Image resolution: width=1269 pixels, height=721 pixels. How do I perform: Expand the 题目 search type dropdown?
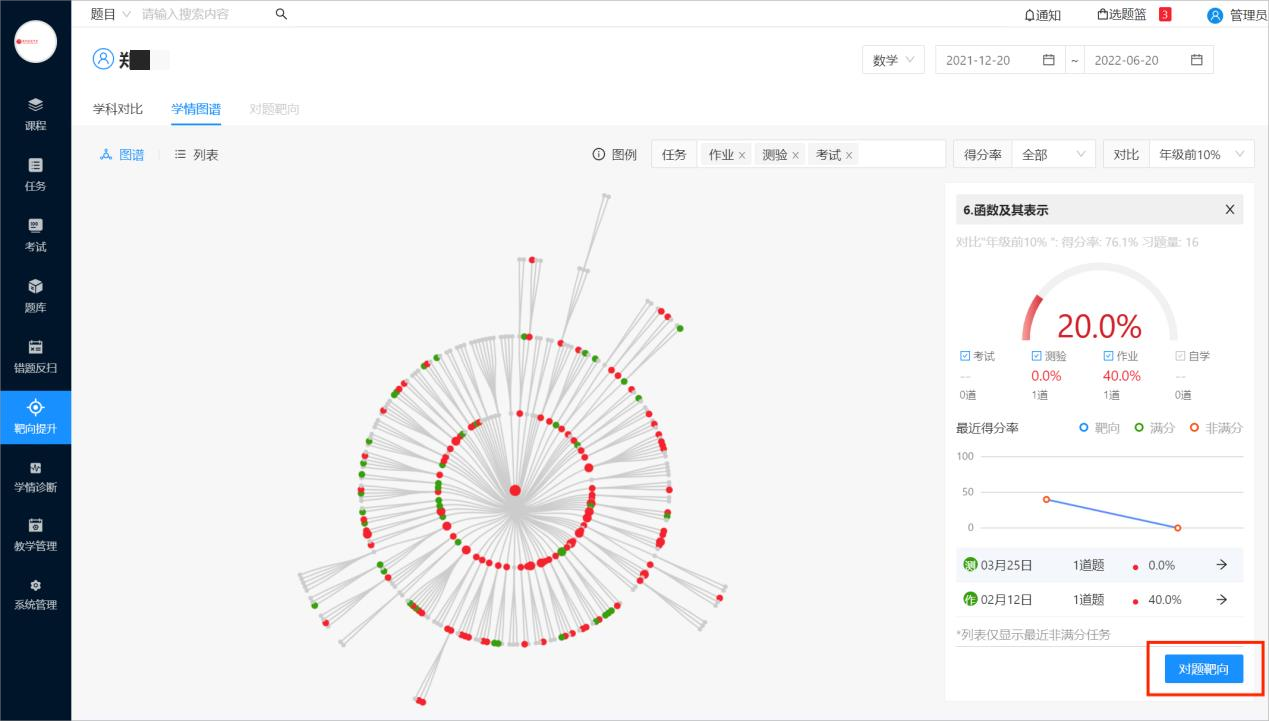tap(110, 14)
